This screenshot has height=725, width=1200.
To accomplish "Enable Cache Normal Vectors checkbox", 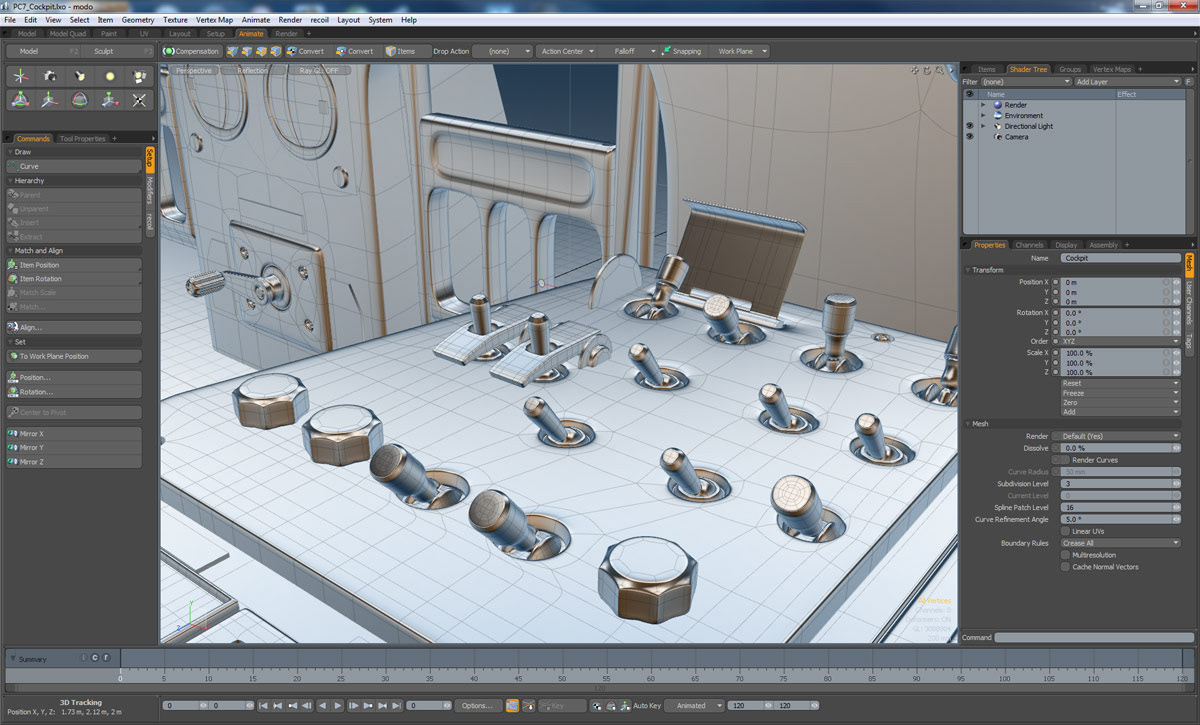I will pos(1065,567).
